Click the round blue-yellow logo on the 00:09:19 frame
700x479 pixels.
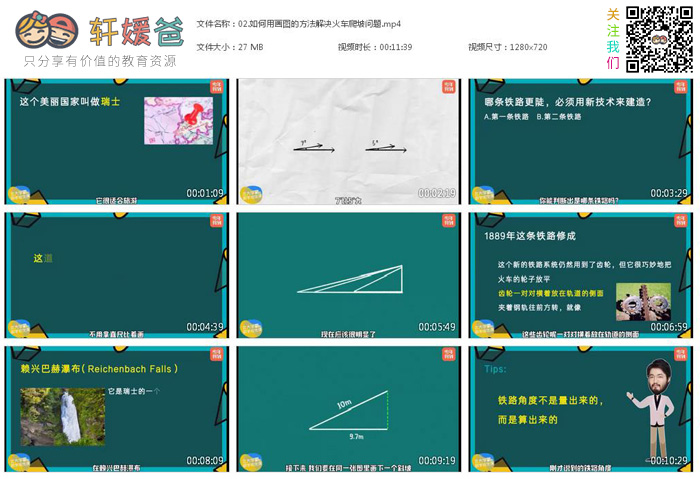coord(251,462)
